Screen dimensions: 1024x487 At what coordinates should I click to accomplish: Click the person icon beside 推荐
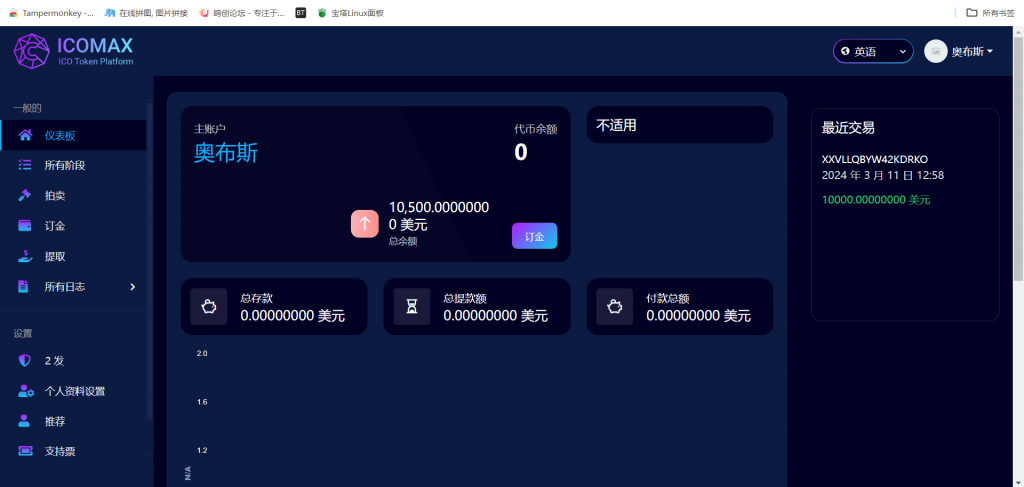[24, 420]
